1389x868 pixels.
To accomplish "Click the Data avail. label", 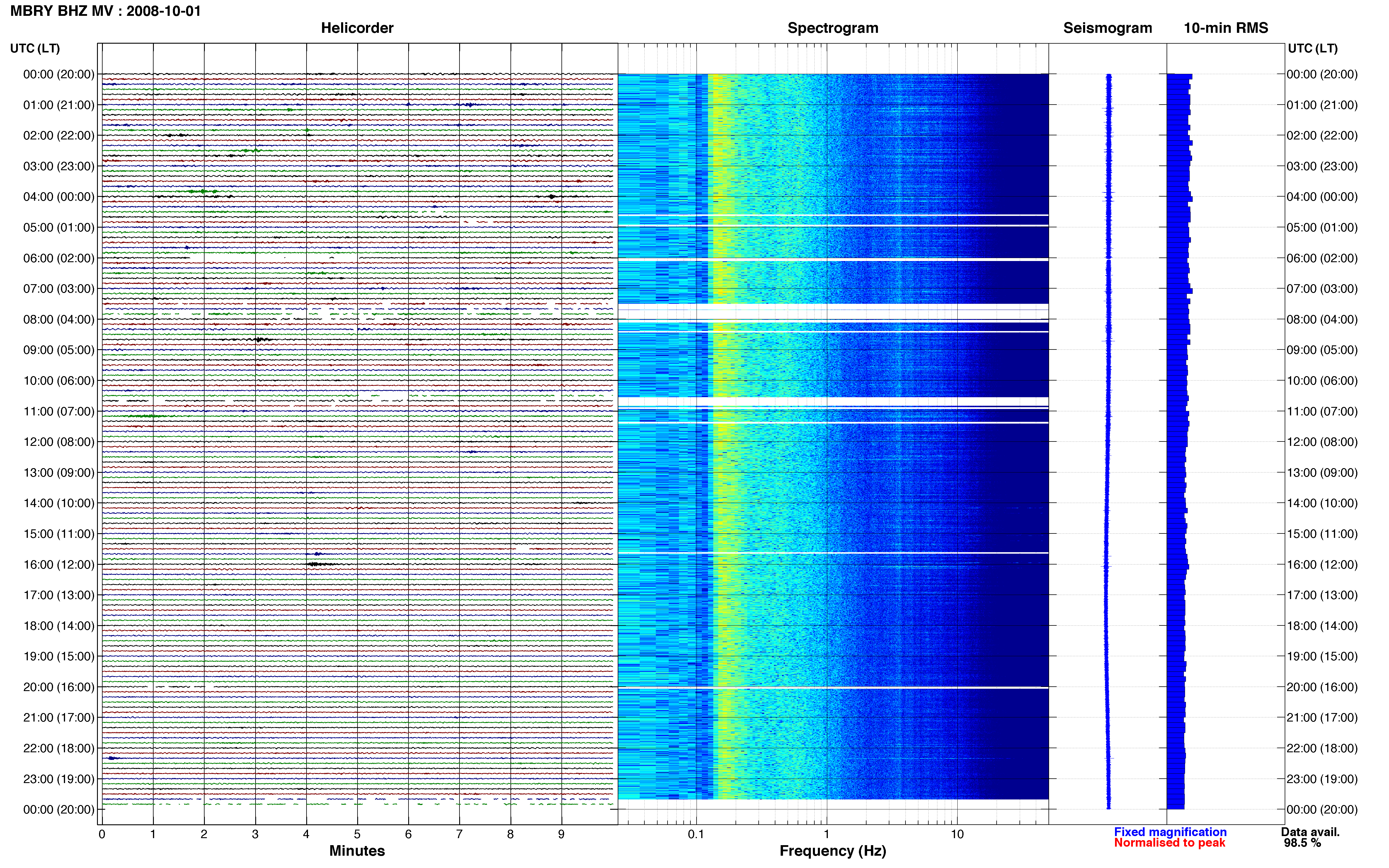I will point(1310,832).
